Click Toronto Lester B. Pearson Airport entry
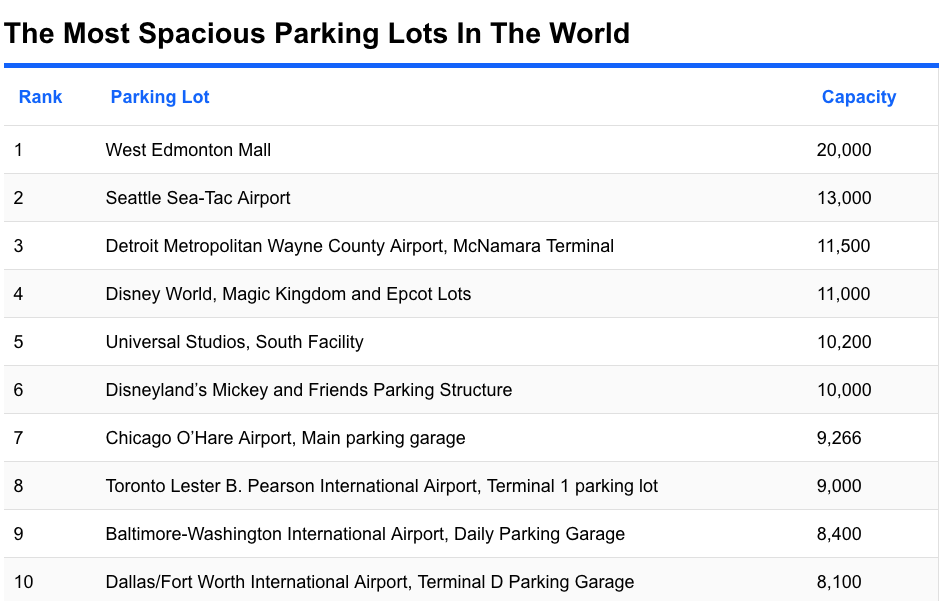This screenshot has width=947, height=601. coord(381,486)
